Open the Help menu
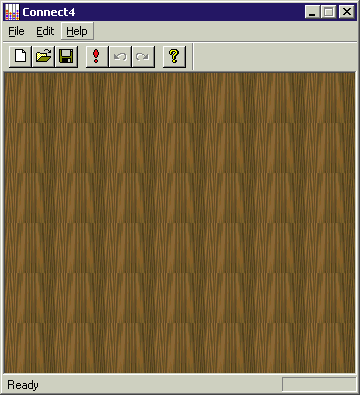Viewport: 360px width, 395px height. (77, 31)
